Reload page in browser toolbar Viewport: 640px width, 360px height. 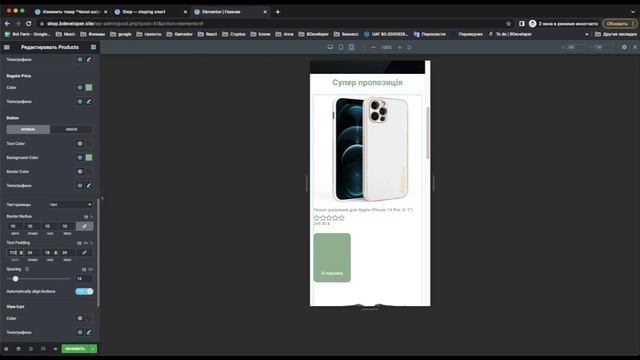click(29, 24)
